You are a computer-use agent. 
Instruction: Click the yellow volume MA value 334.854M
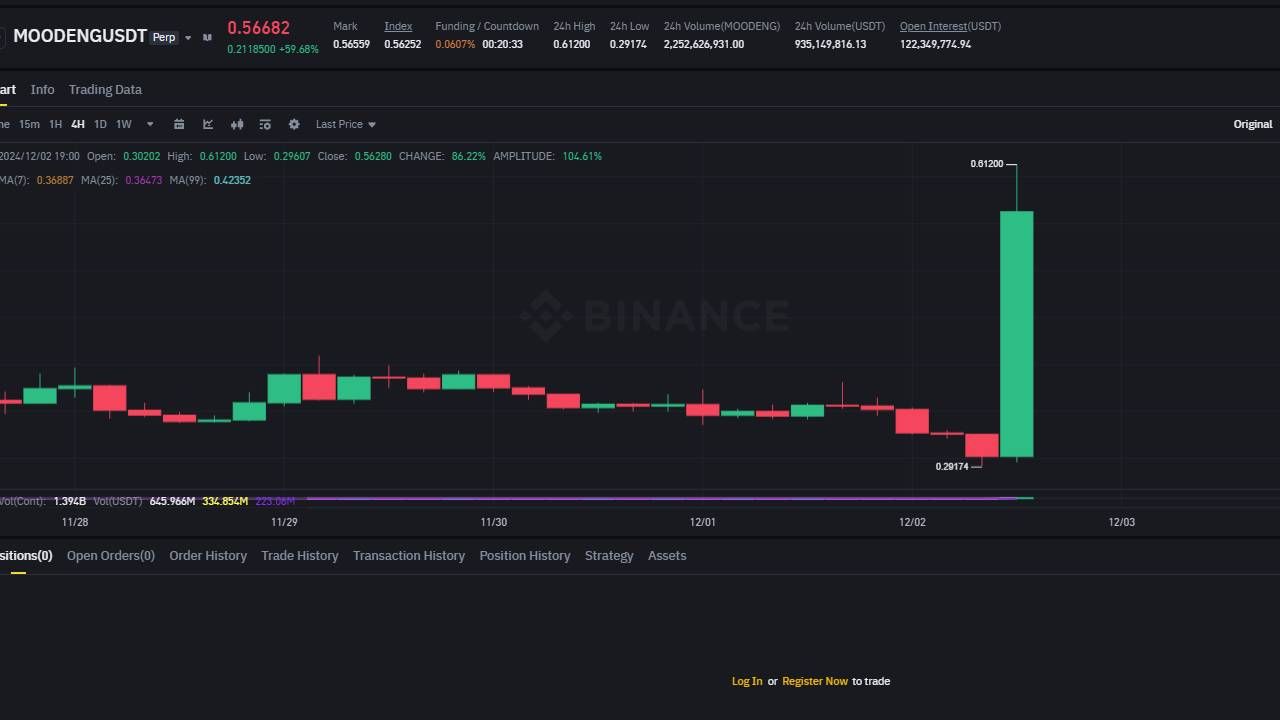(x=225, y=501)
